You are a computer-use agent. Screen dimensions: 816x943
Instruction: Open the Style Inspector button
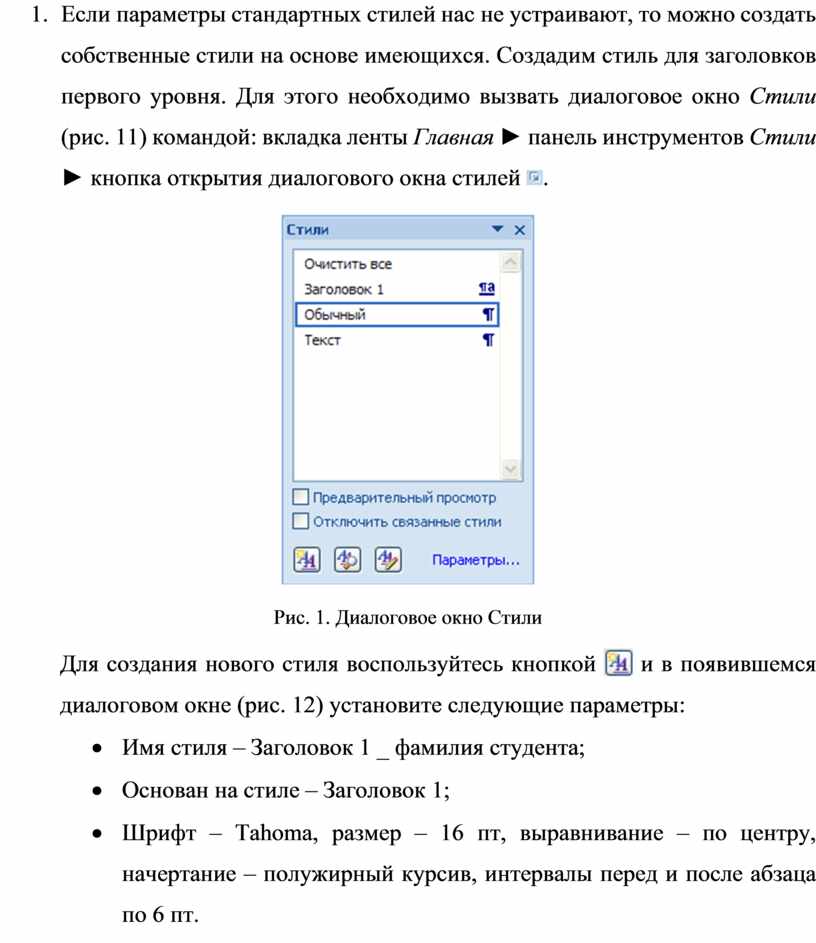(x=348, y=560)
